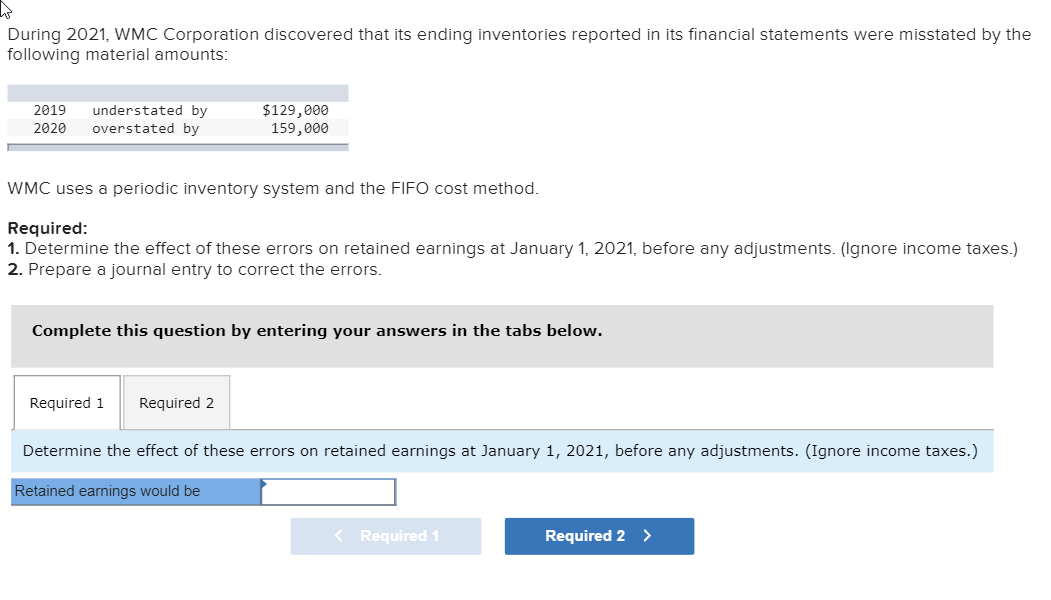Select the "Retained earnings would be" label cell
This screenshot has height=600, width=1051.
tap(136, 492)
